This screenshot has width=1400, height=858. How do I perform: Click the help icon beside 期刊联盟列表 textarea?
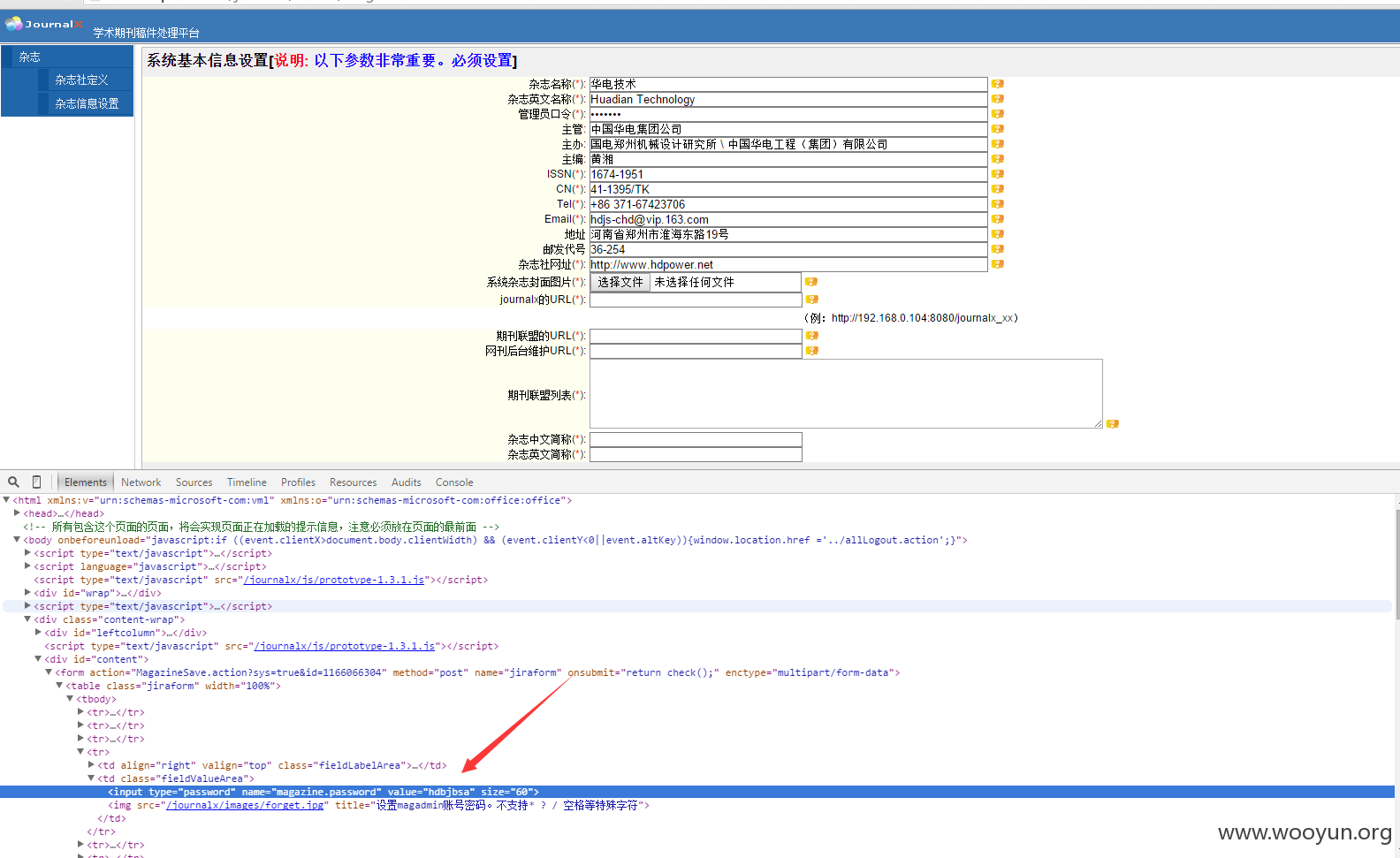(x=1112, y=424)
